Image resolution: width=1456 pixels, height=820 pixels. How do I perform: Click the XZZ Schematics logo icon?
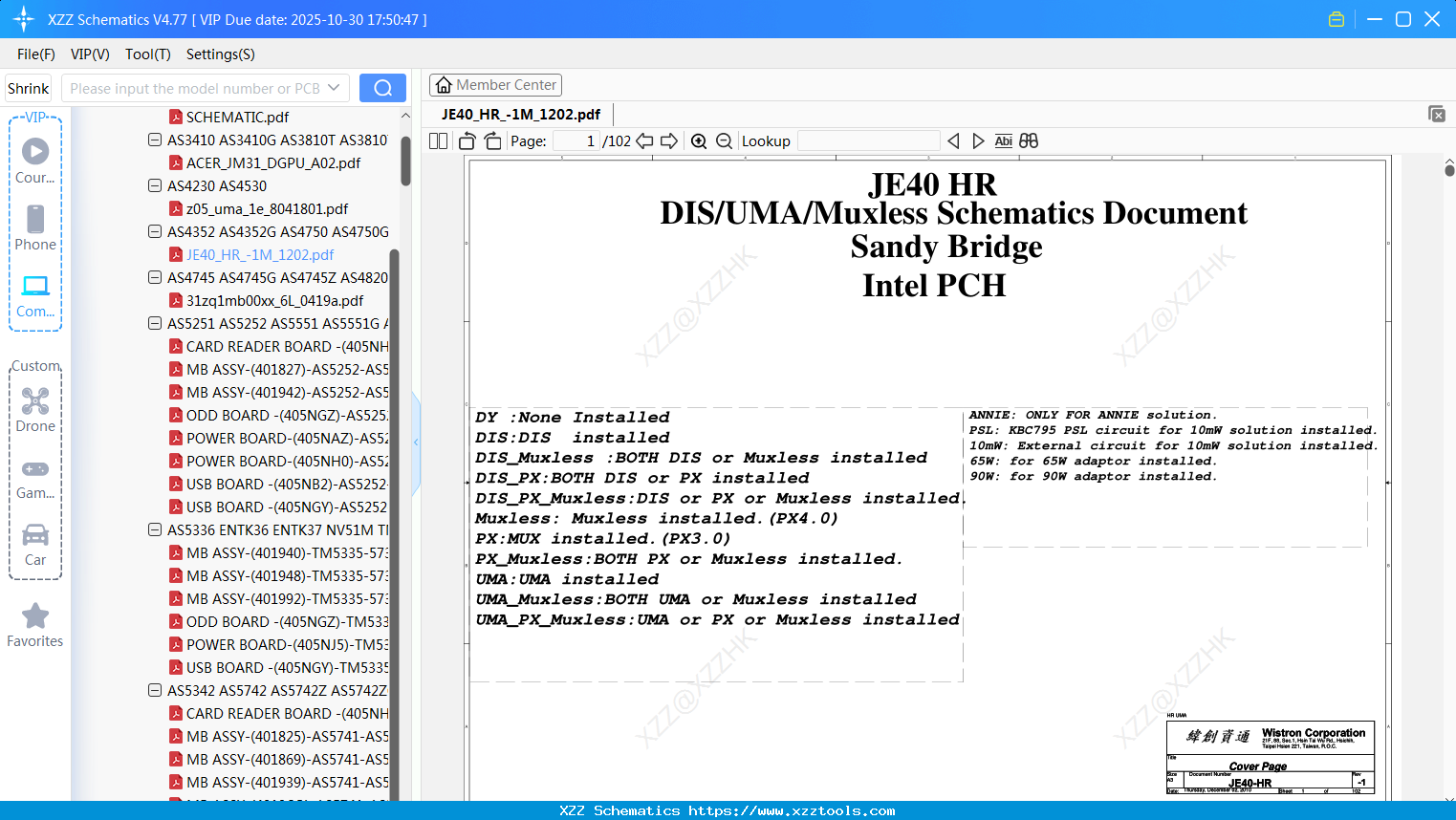tap(24, 19)
